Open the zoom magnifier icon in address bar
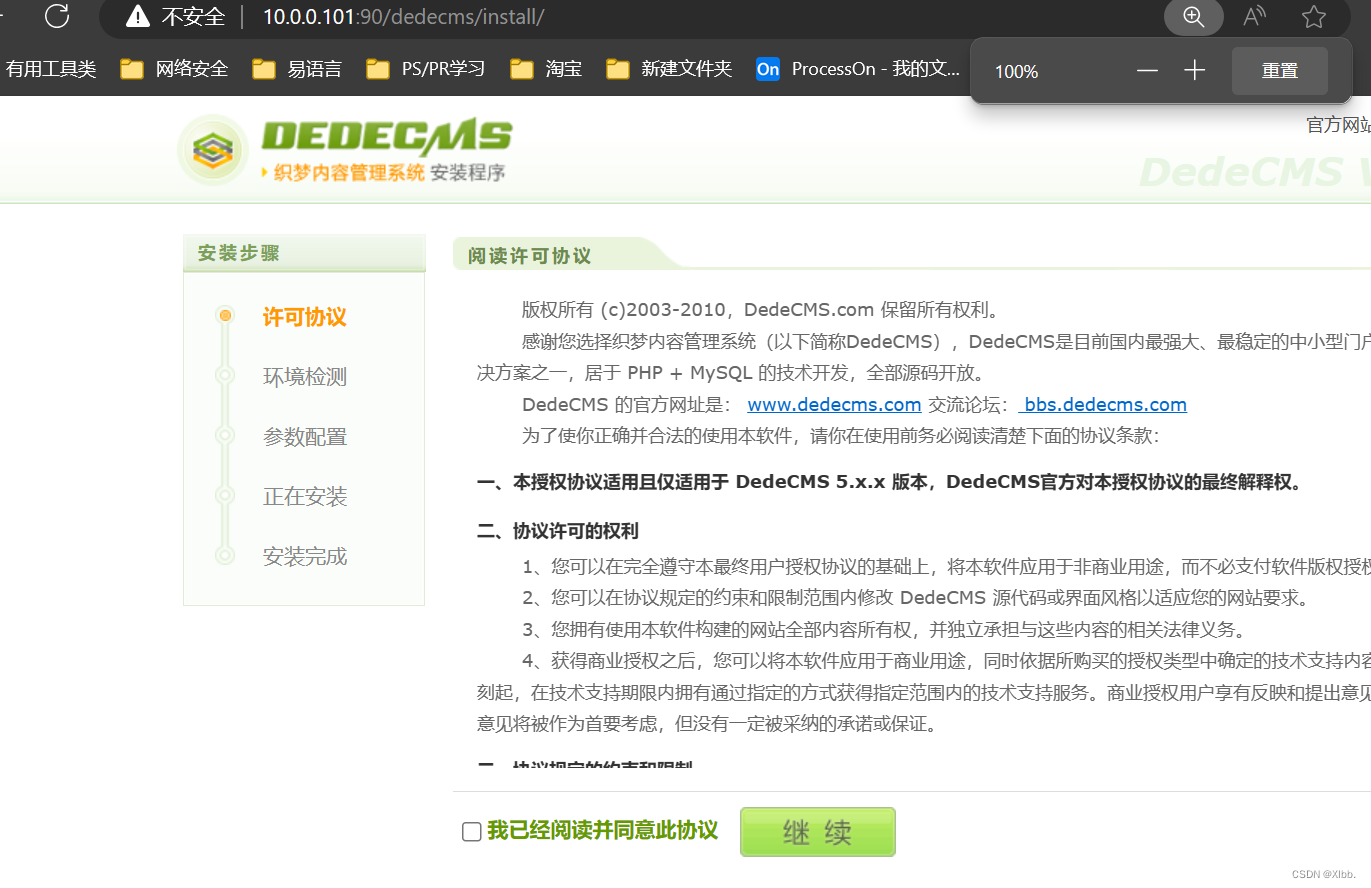Screen dimensions: 1371x888 pos(1193,16)
